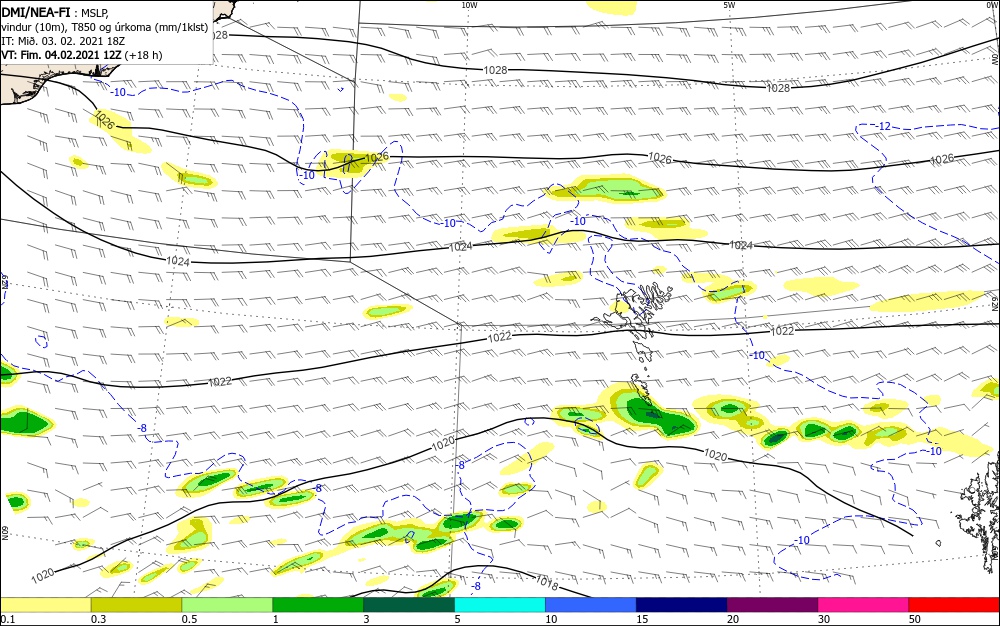Click the legend scale value '0.3'
This screenshot has height=626, width=1000.
click(98, 619)
